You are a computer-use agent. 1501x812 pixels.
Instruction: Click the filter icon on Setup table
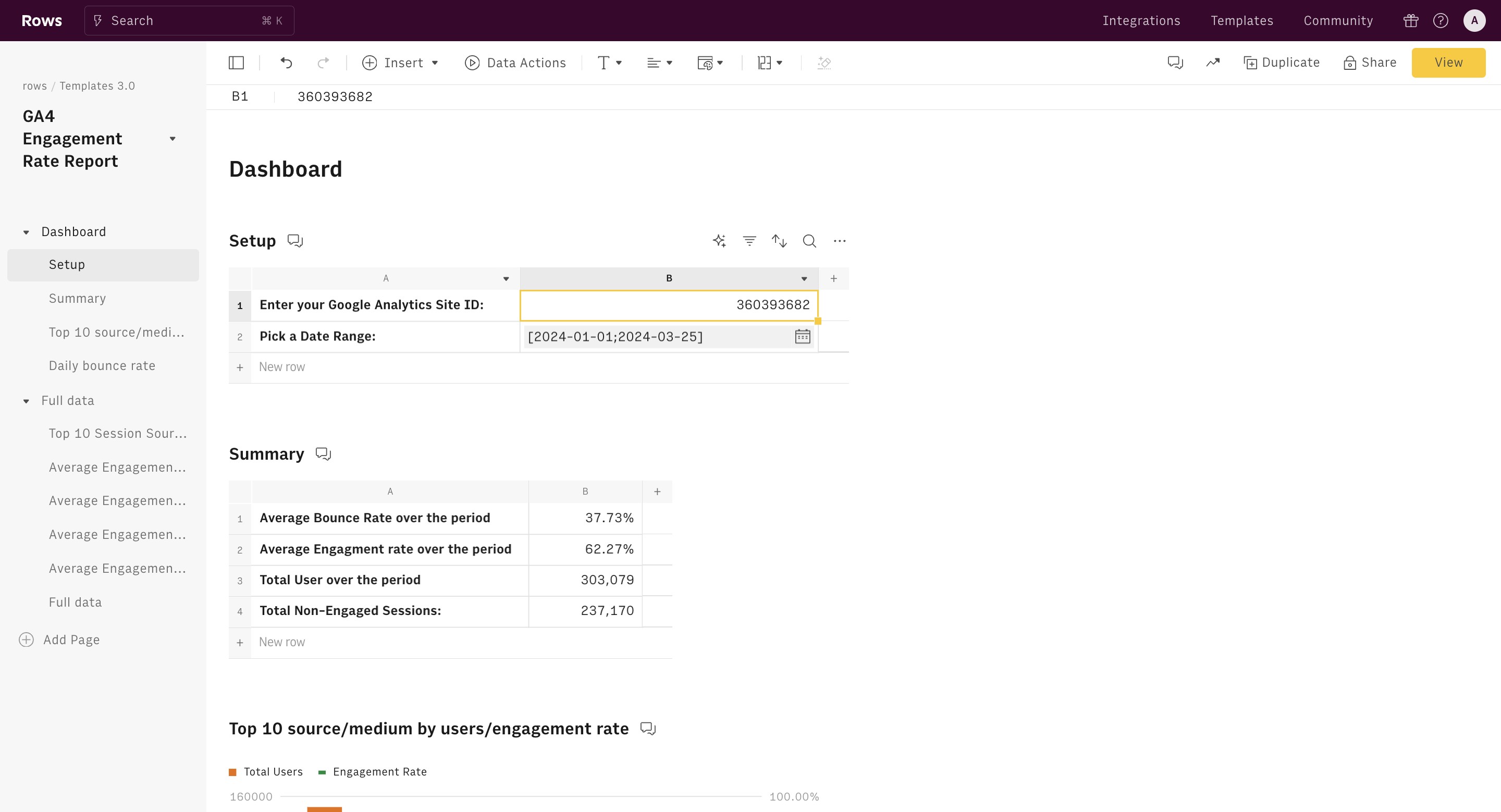click(x=749, y=241)
